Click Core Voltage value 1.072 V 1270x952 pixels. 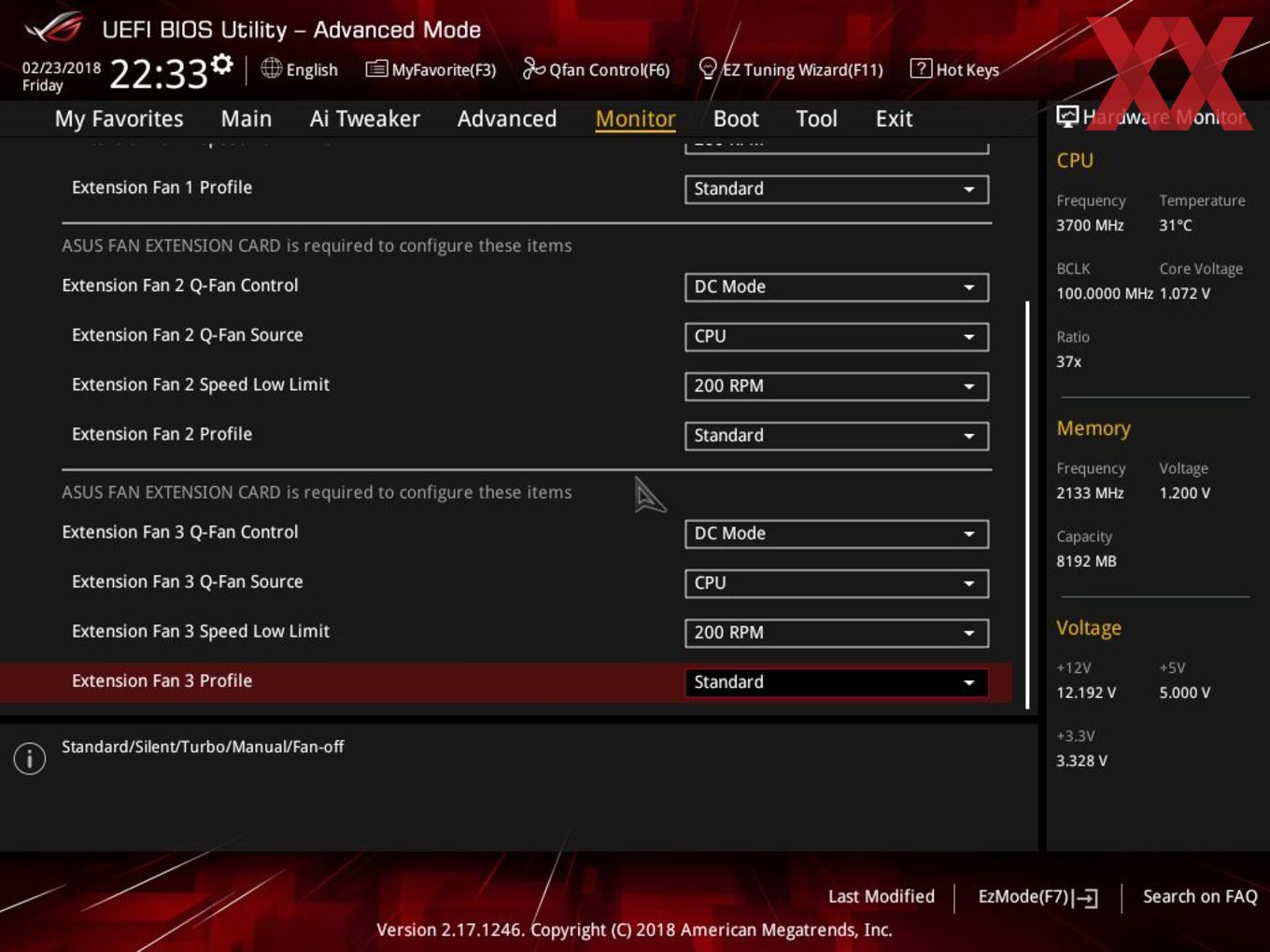[1185, 293]
